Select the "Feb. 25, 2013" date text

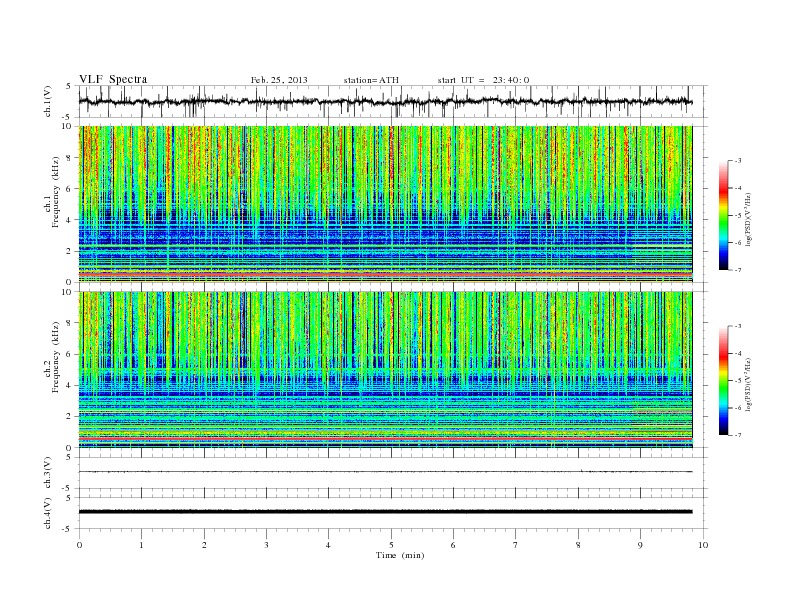coord(279,80)
